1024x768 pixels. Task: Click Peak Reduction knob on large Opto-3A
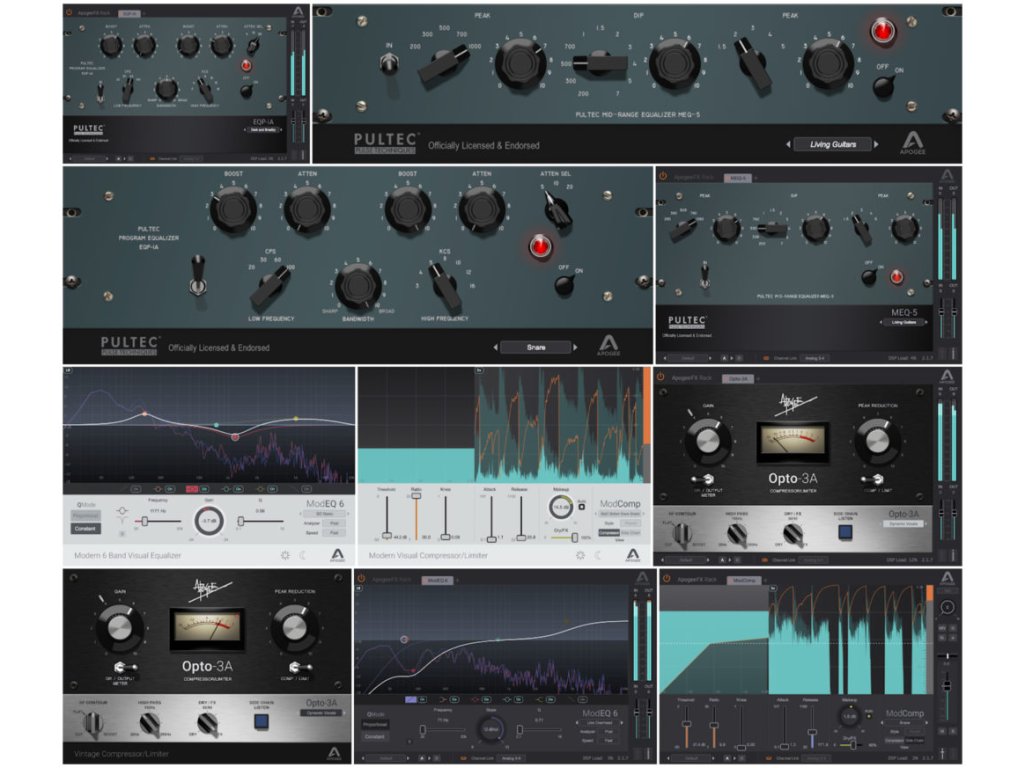[293, 628]
